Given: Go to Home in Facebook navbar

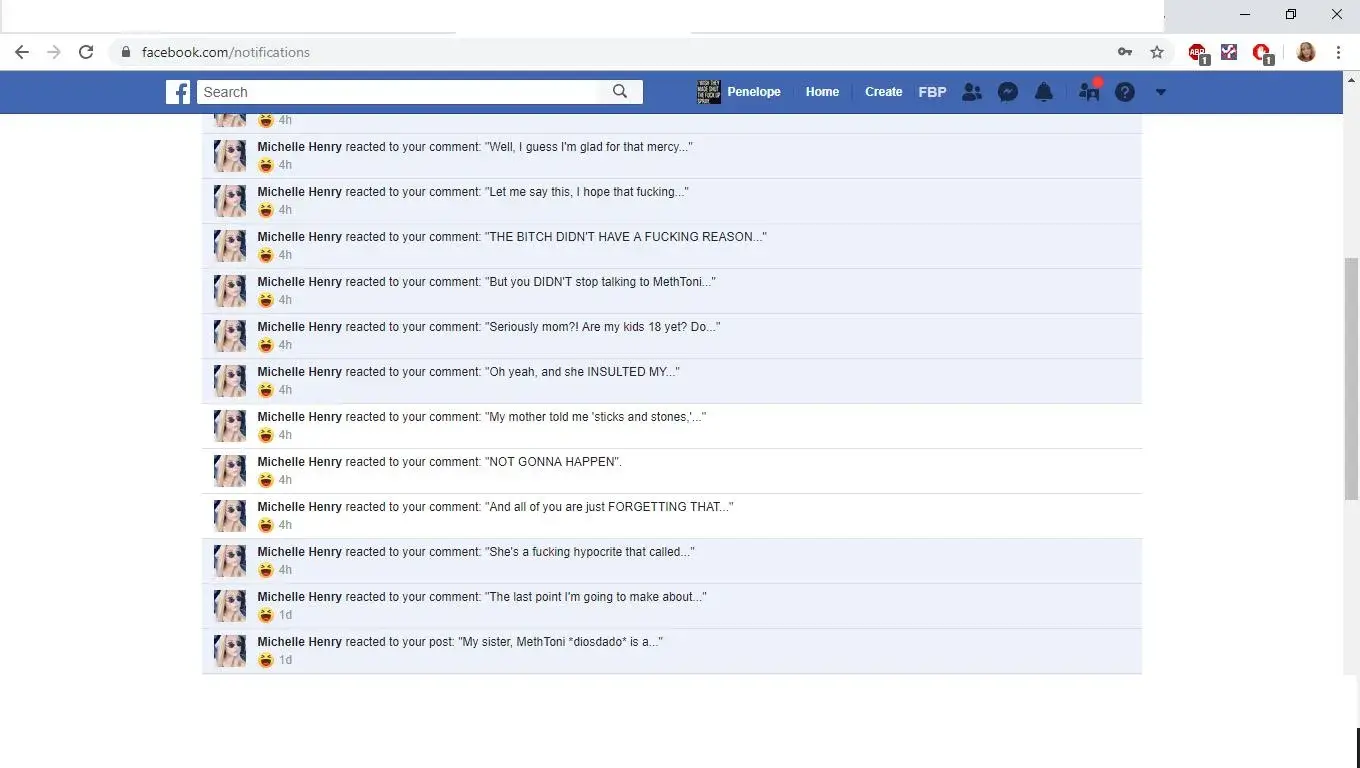Looking at the screenshot, I should (822, 92).
